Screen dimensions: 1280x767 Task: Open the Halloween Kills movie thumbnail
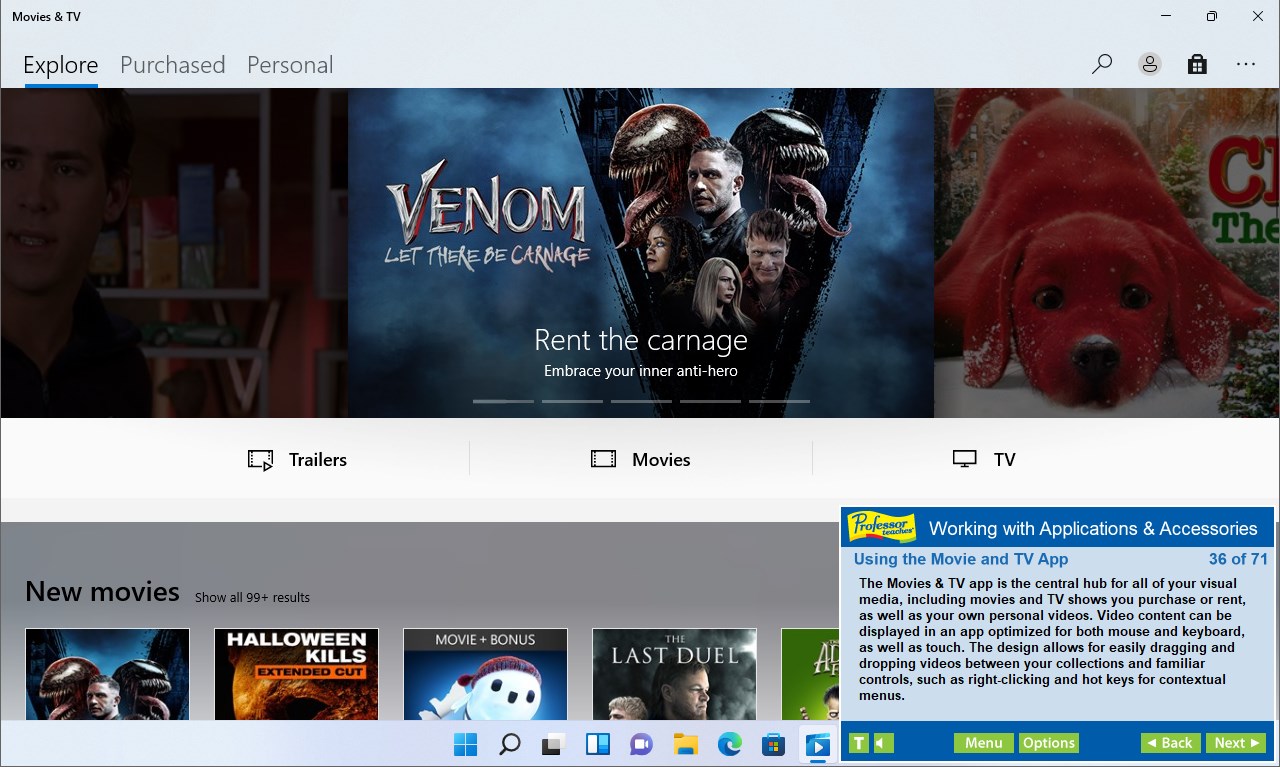[x=296, y=674]
